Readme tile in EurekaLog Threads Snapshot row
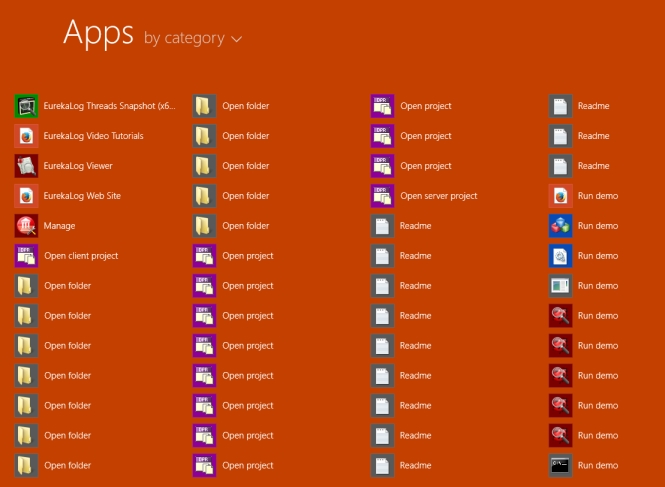The image size is (665, 487). pyautogui.click(x=579, y=106)
